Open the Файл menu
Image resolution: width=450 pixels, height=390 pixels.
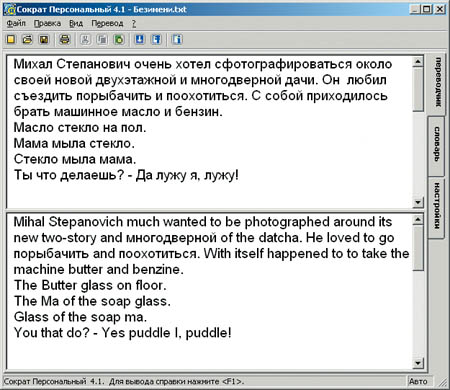(x=16, y=23)
